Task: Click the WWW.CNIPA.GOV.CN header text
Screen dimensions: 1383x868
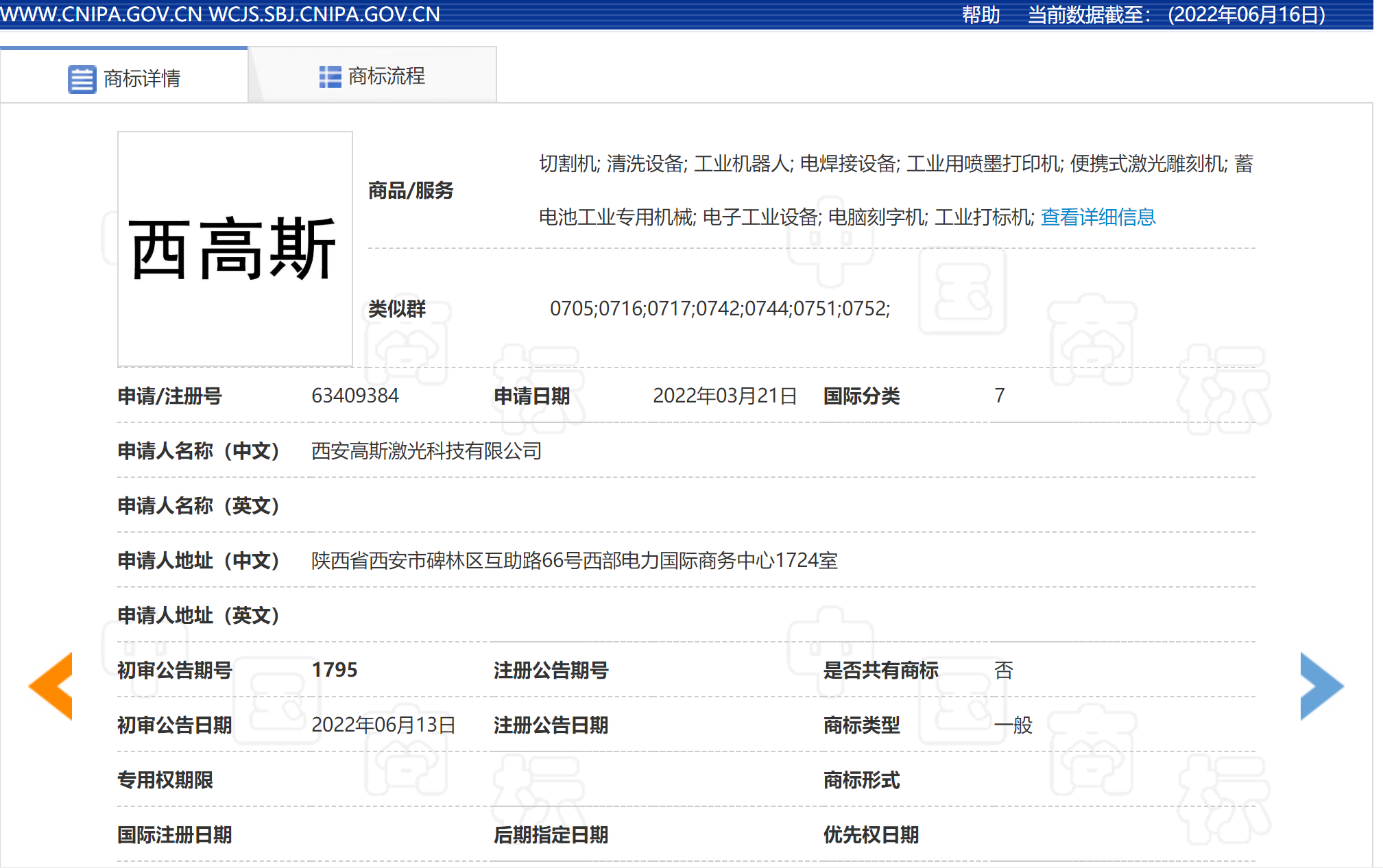Action: tap(101, 14)
